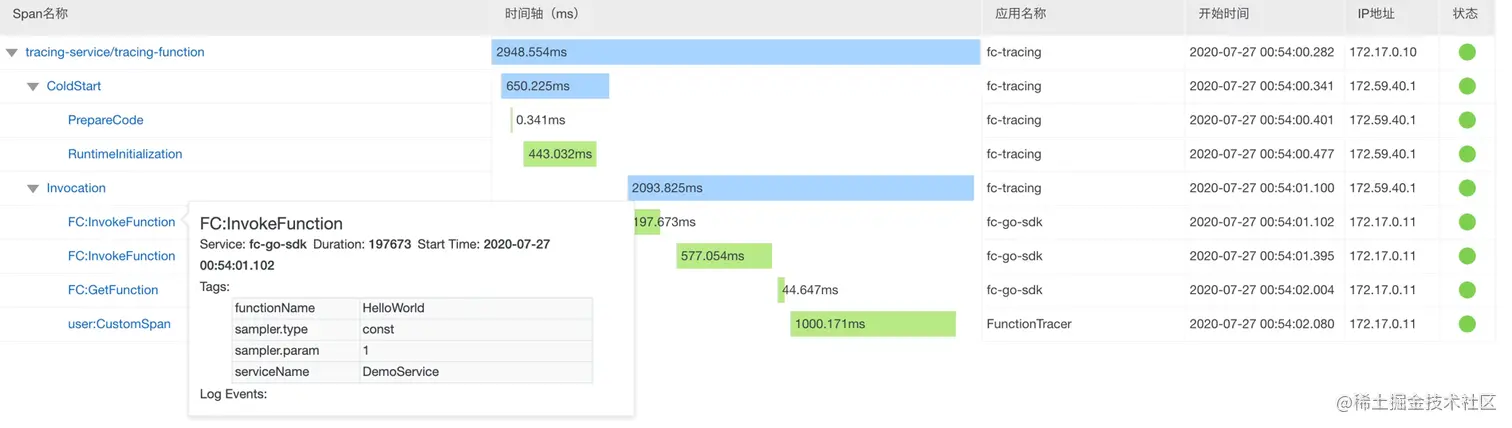Select the 650.225ms ColdStart bar
This screenshot has height=428, width=1512.
(x=555, y=86)
